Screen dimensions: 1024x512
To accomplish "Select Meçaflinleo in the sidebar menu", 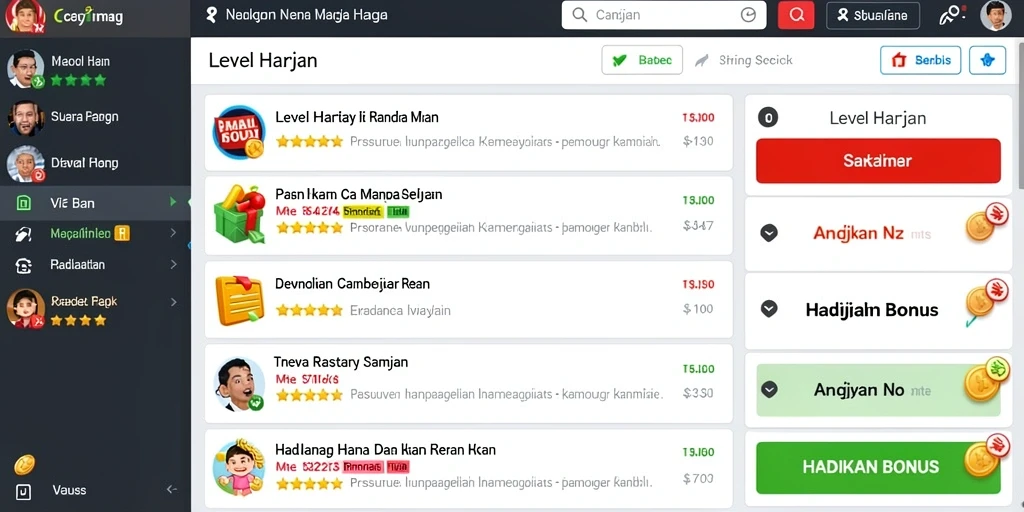I will [x=95, y=233].
